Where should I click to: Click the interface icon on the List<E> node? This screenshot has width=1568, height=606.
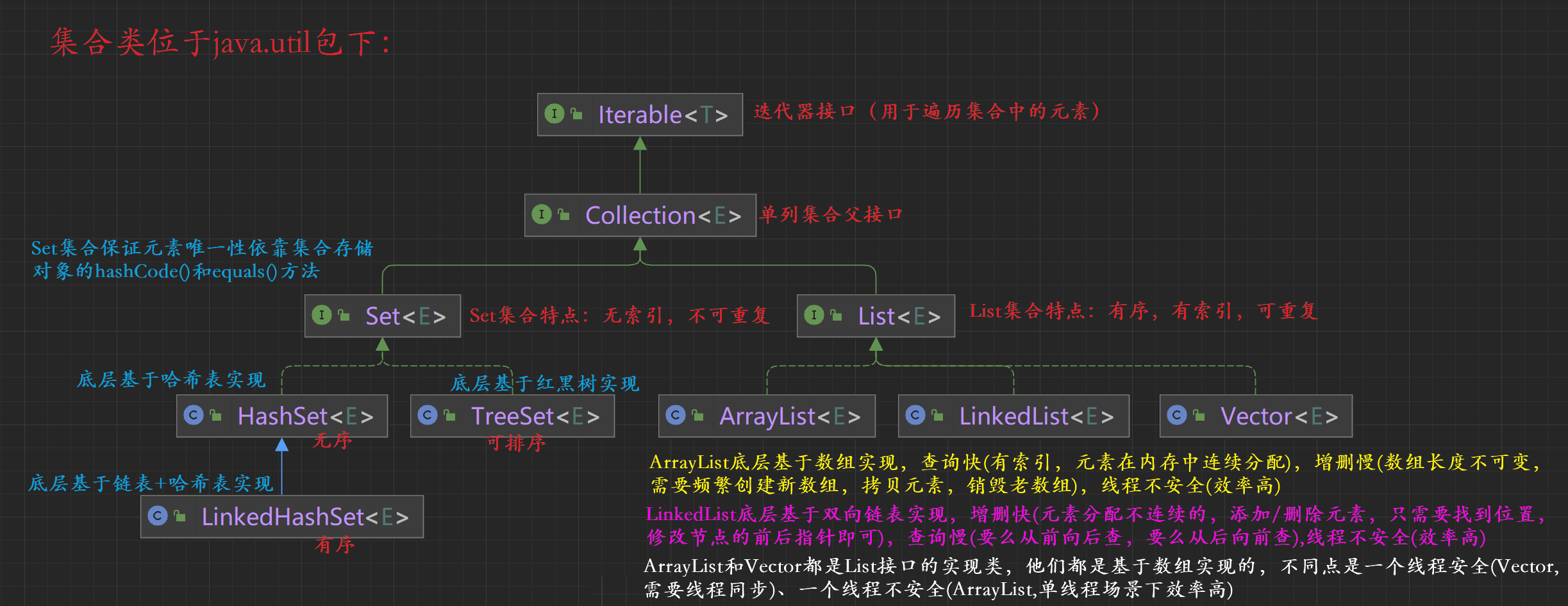(814, 315)
